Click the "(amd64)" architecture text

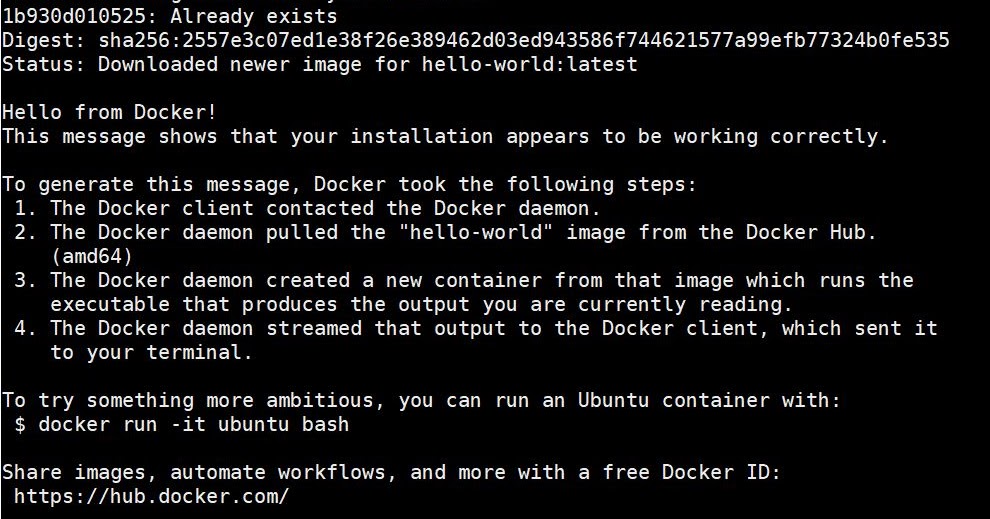92,256
